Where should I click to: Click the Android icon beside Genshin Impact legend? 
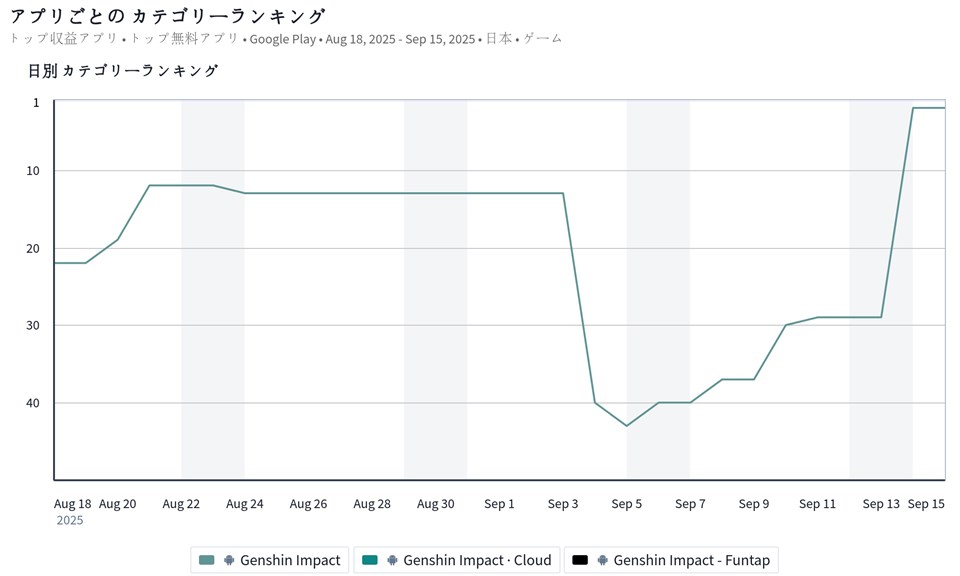(229, 560)
